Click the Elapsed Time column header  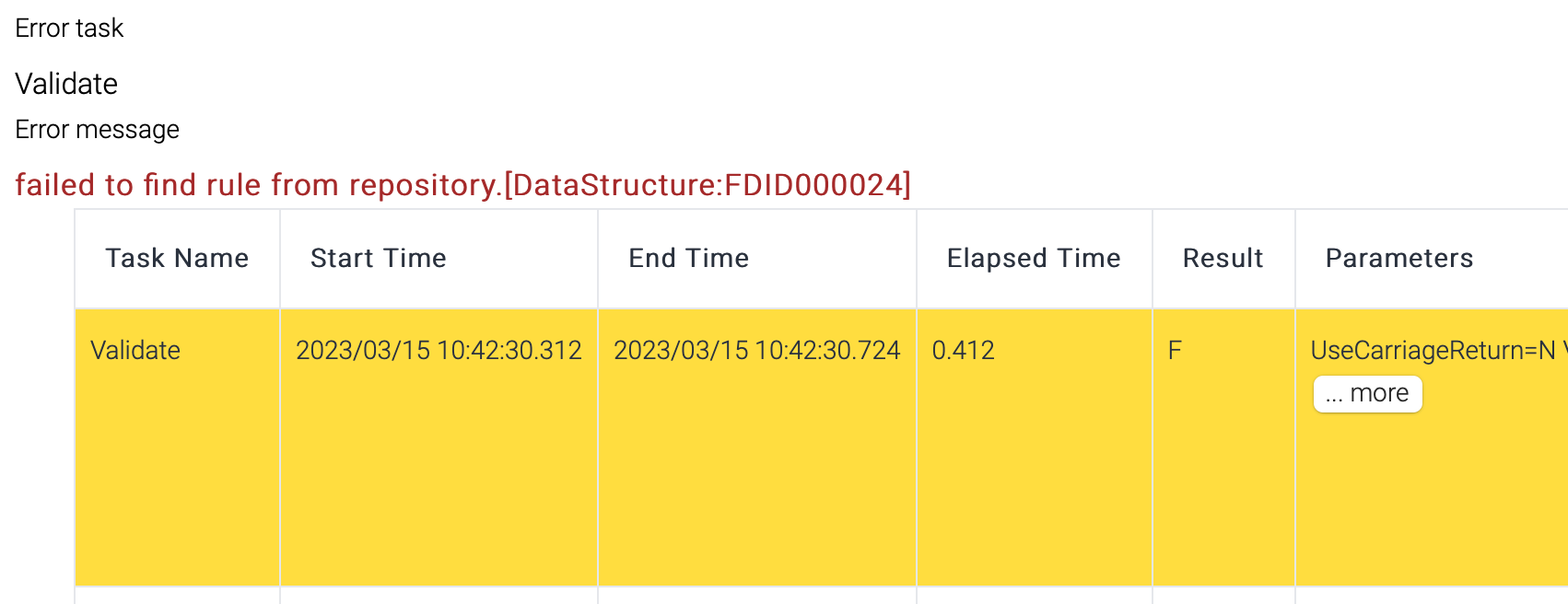(1033, 259)
